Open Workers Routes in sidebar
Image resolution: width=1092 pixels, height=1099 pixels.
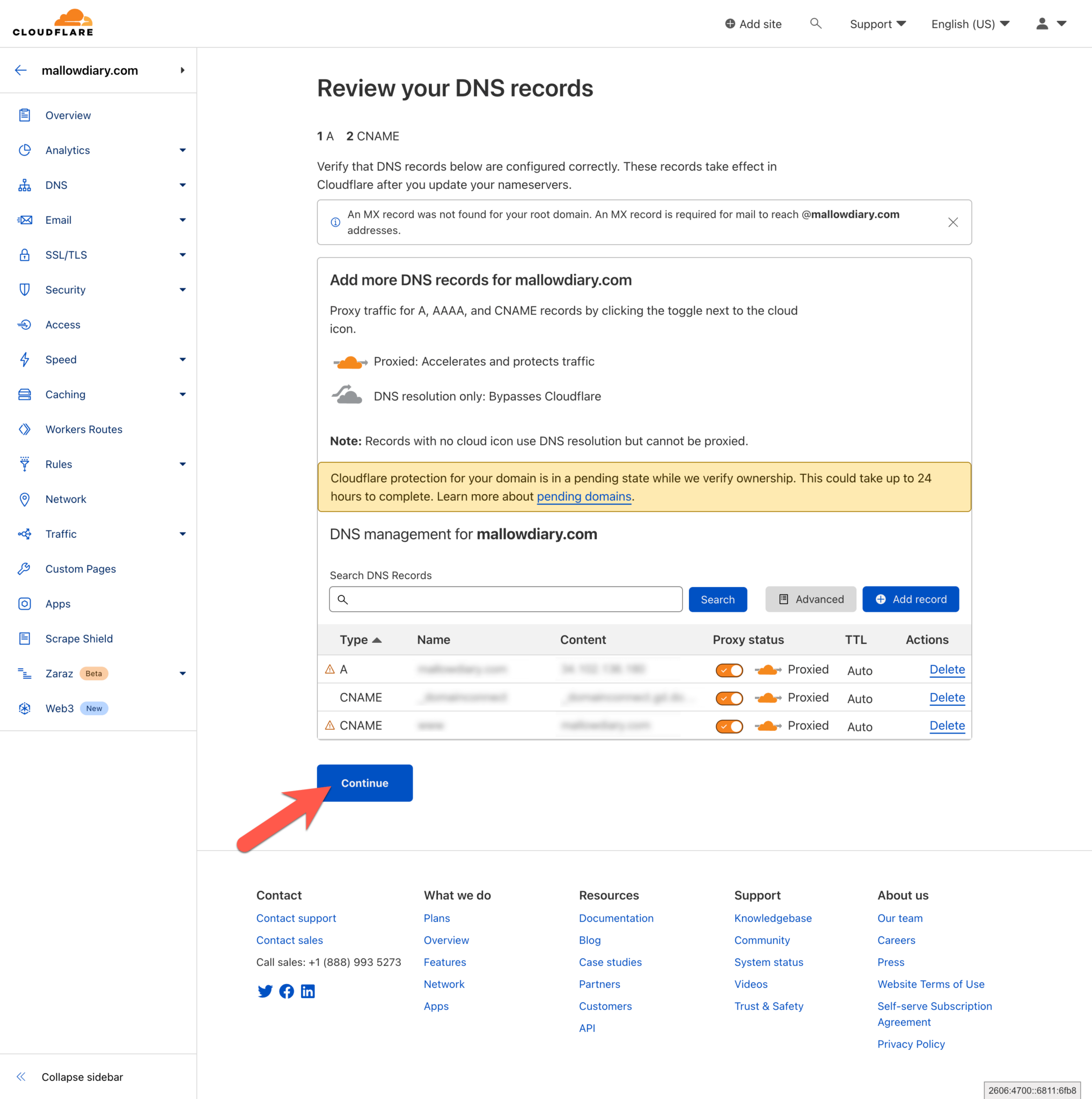coord(84,429)
